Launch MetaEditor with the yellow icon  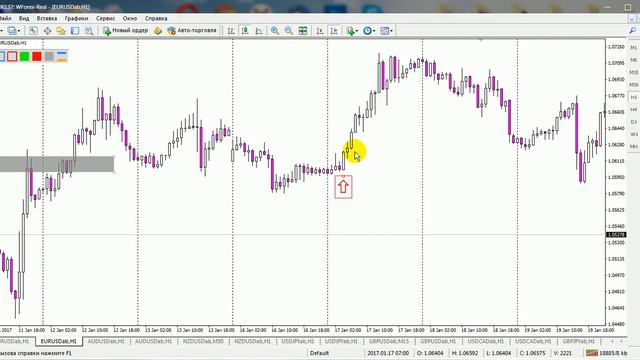(158, 31)
